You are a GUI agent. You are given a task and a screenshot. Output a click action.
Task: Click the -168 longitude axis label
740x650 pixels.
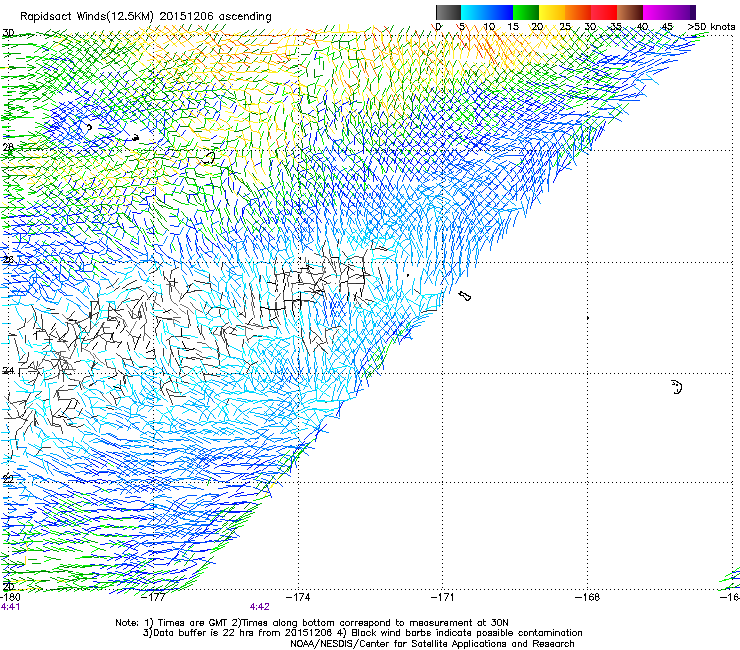[587, 597]
